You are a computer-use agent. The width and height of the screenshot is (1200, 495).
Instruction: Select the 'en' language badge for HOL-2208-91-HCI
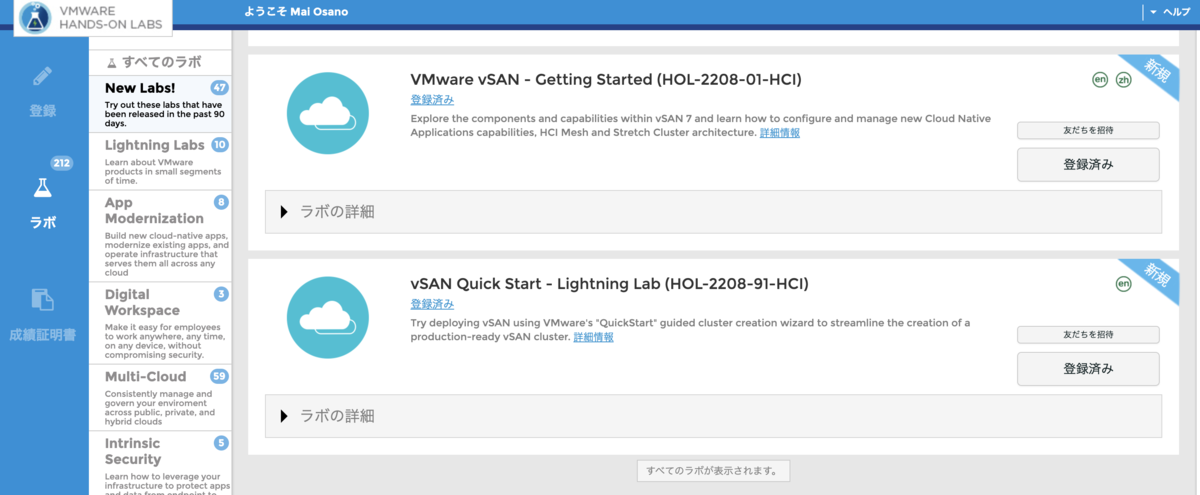(x=1123, y=284)
